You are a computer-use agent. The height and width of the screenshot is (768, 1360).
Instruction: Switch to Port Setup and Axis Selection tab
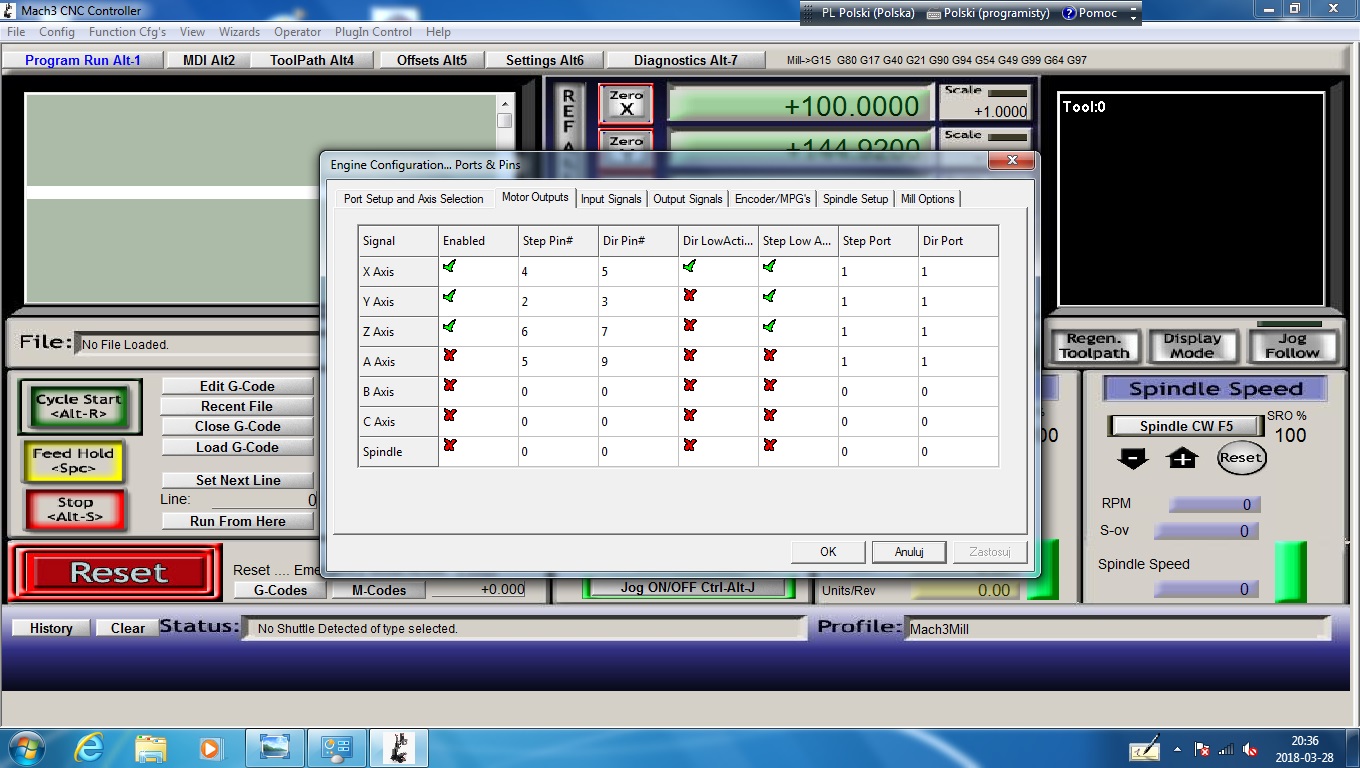point(413,199)
